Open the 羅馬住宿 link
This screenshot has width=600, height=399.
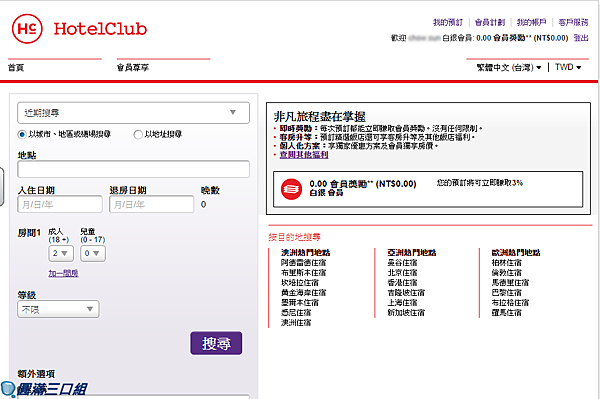(x=507, y=312)
